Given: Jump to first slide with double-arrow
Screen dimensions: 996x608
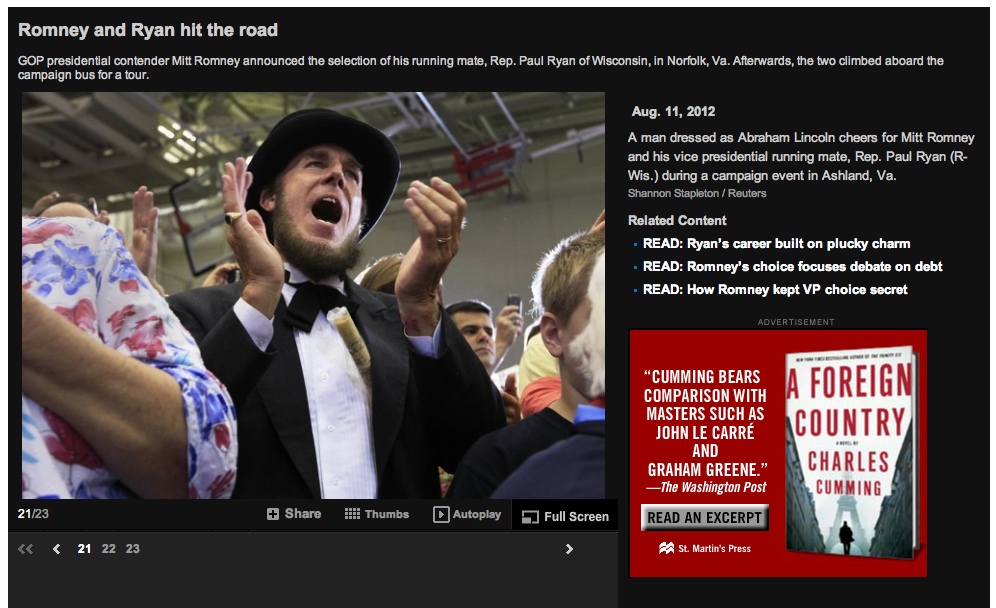Looking at the screenshot, I should [x=25, y=549].
